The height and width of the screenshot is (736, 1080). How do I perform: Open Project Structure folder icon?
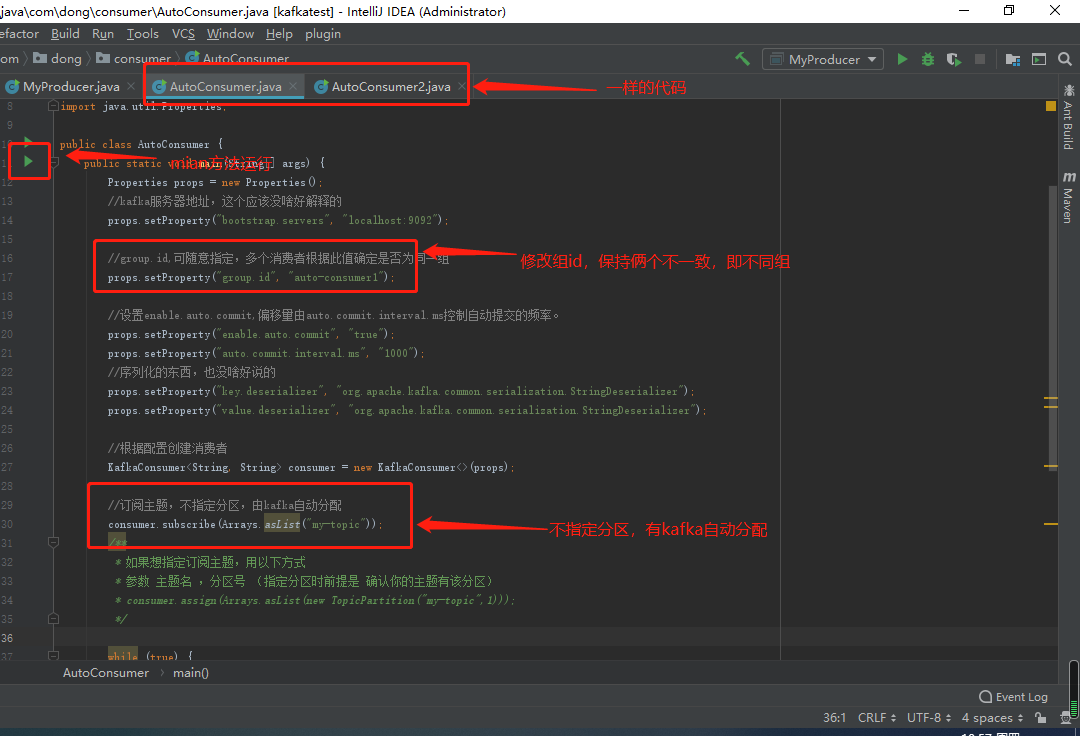[1012, 59]
